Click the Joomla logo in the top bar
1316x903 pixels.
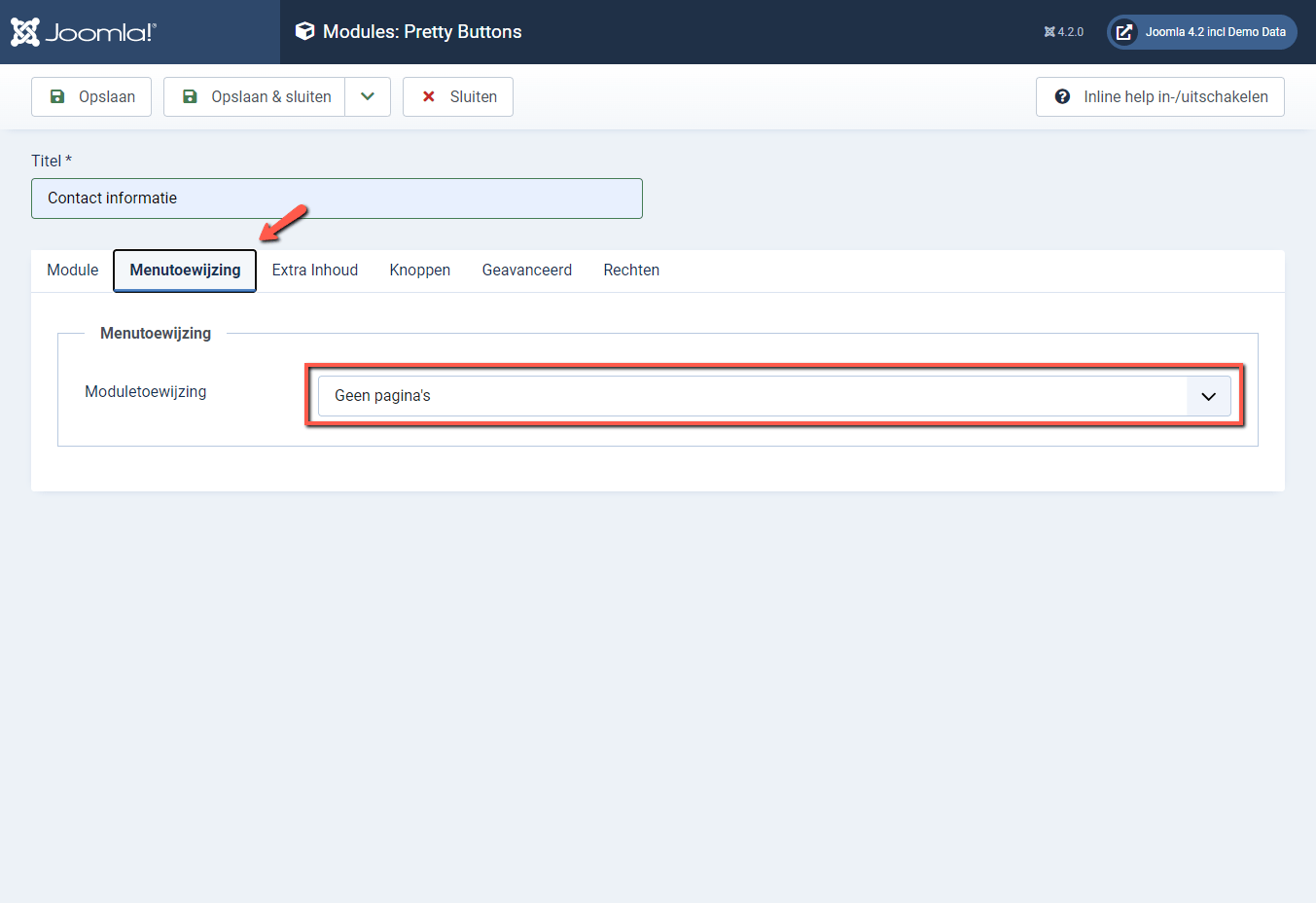(x=83, y=30)
